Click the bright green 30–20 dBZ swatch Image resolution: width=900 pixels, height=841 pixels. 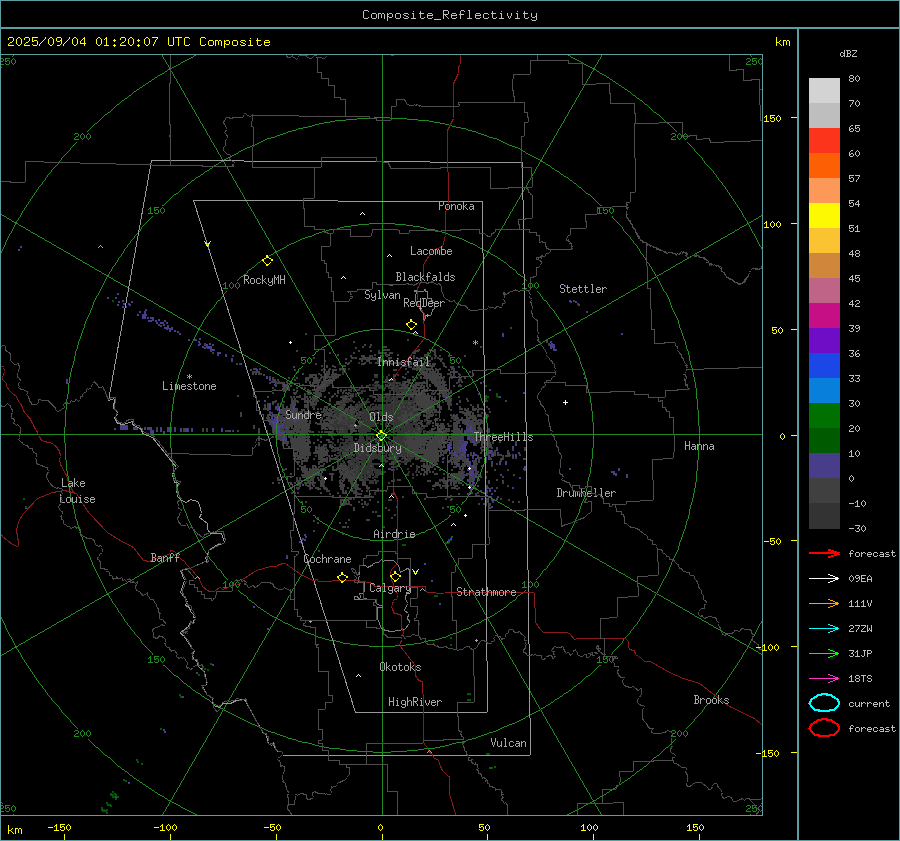(x=824, y=416)
